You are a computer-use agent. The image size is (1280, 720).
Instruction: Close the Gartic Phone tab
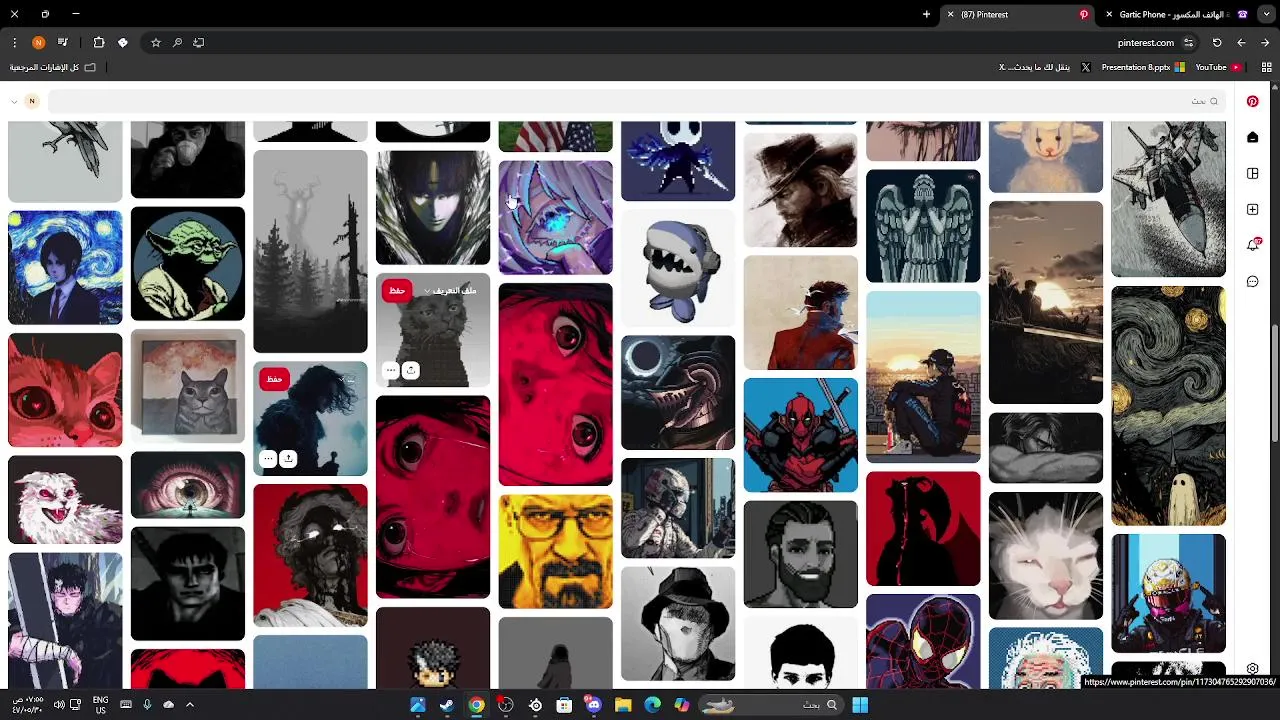[x=1108, y=14]
